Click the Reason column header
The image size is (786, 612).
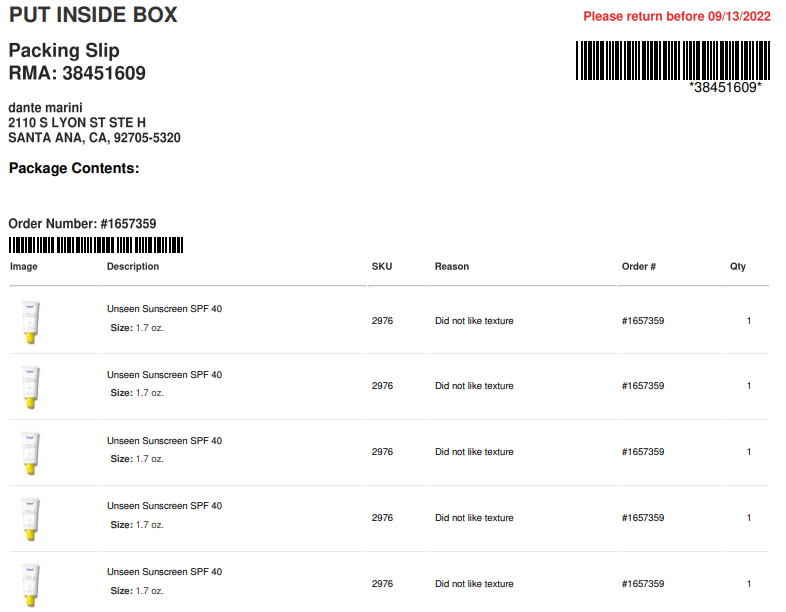[x=452, y=267]
